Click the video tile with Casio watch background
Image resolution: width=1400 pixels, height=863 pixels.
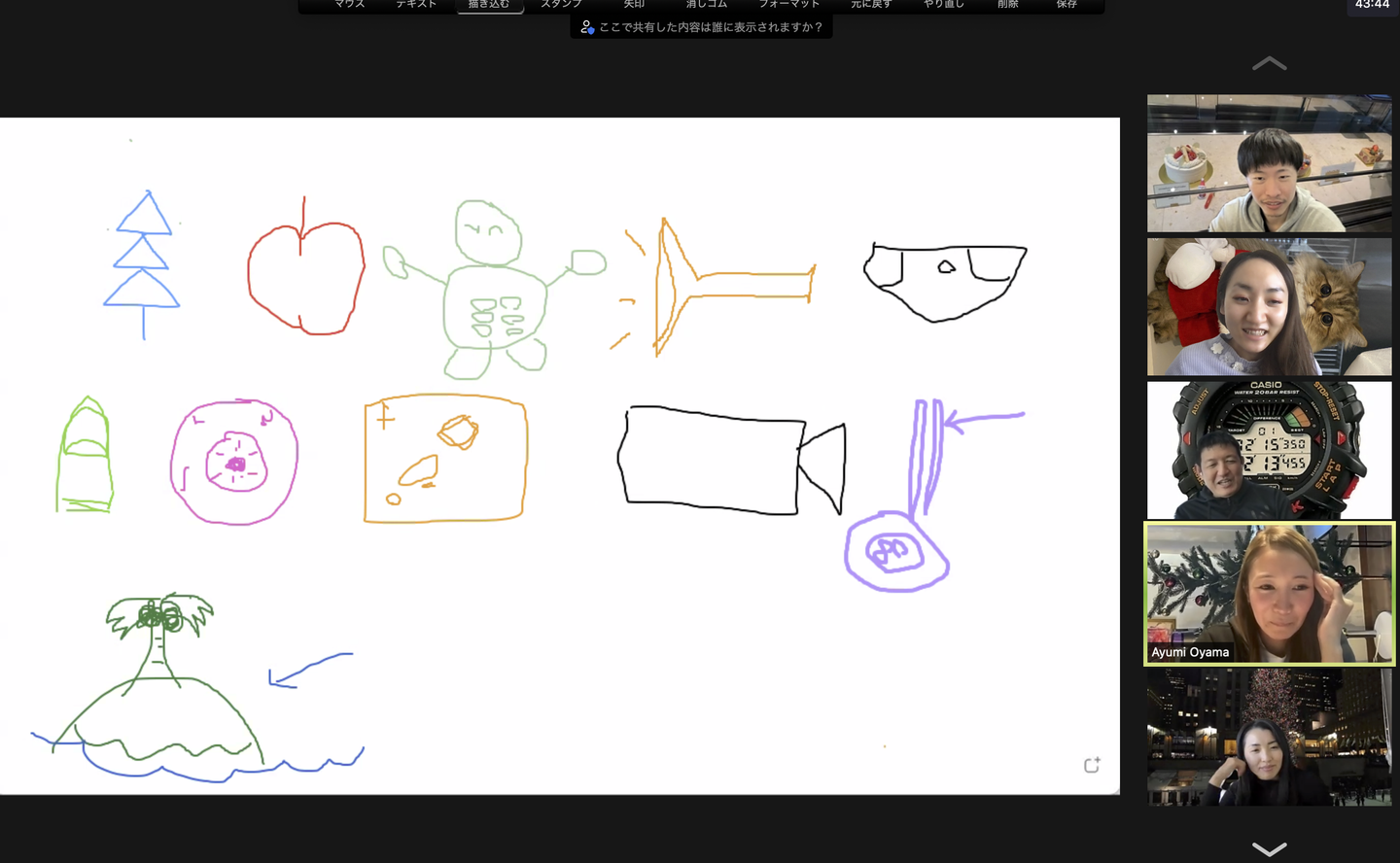(x=1269, y=450)
